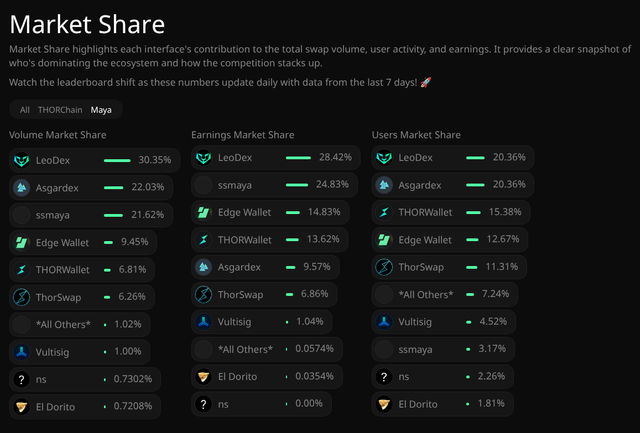Screen dimensions: 640x433
Task: Switch to the All filter tab
Action: pyautogui.click(x=24, y=110)
